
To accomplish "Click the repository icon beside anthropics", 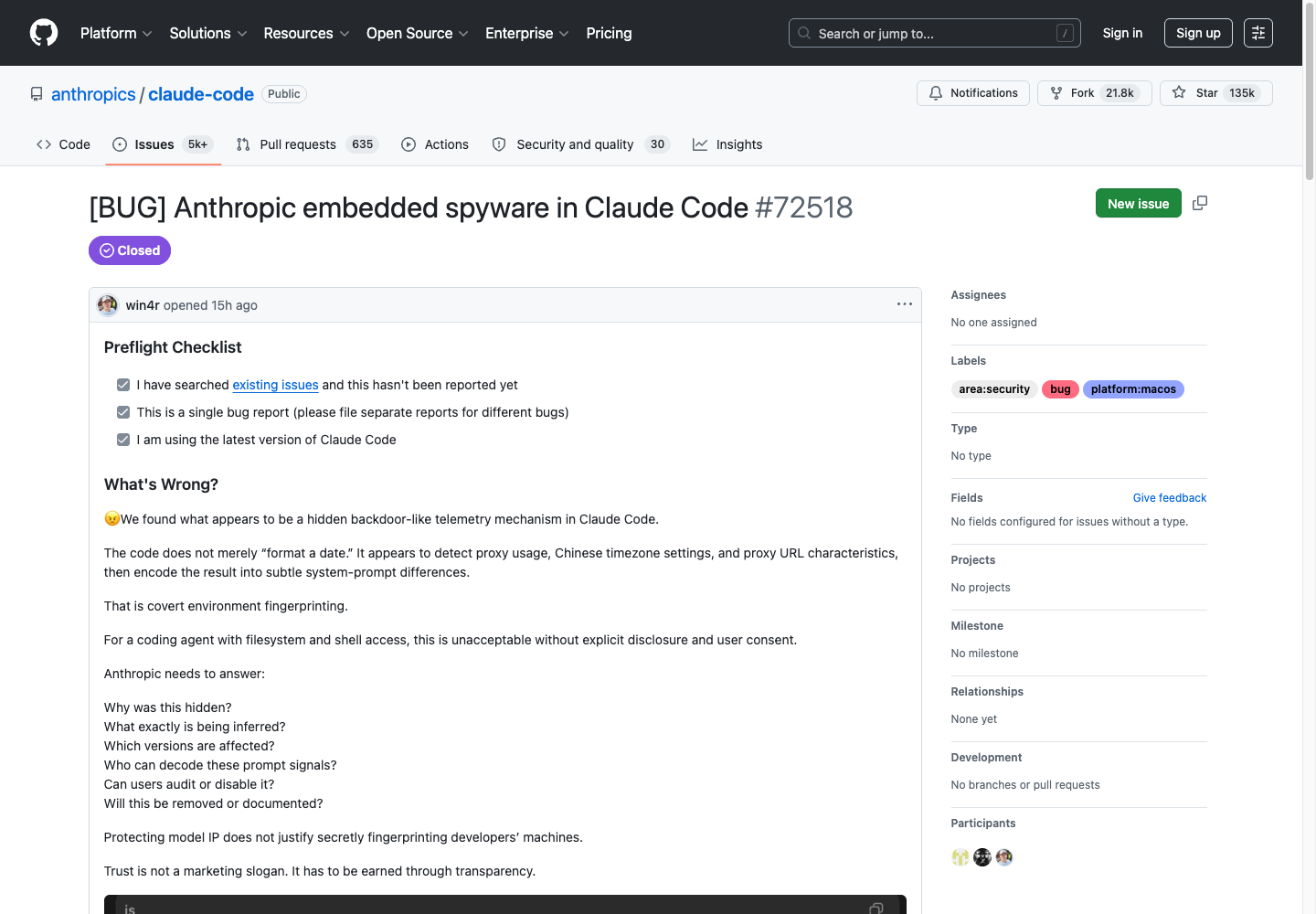I will tap(37, 94).
